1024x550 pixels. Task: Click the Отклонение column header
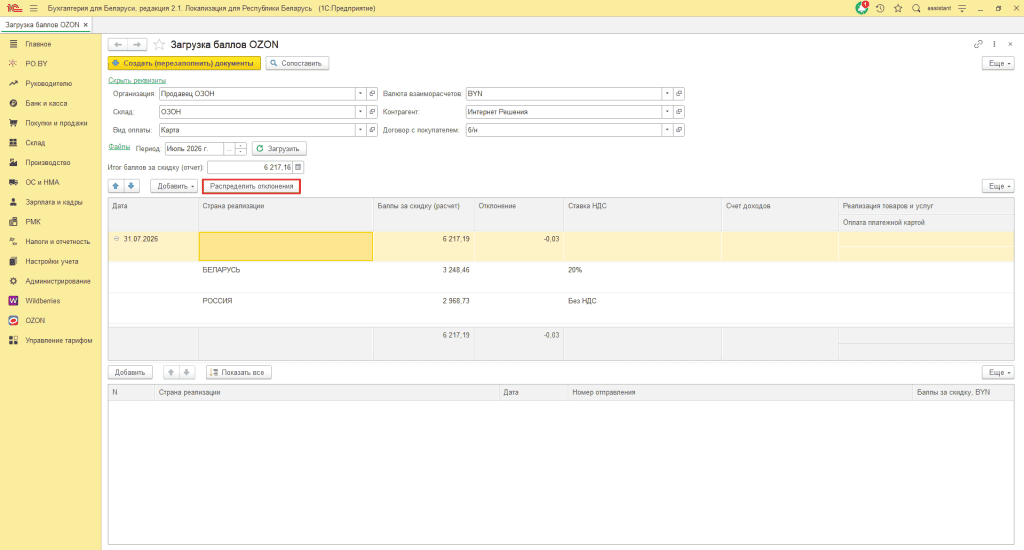pos(519,214)
